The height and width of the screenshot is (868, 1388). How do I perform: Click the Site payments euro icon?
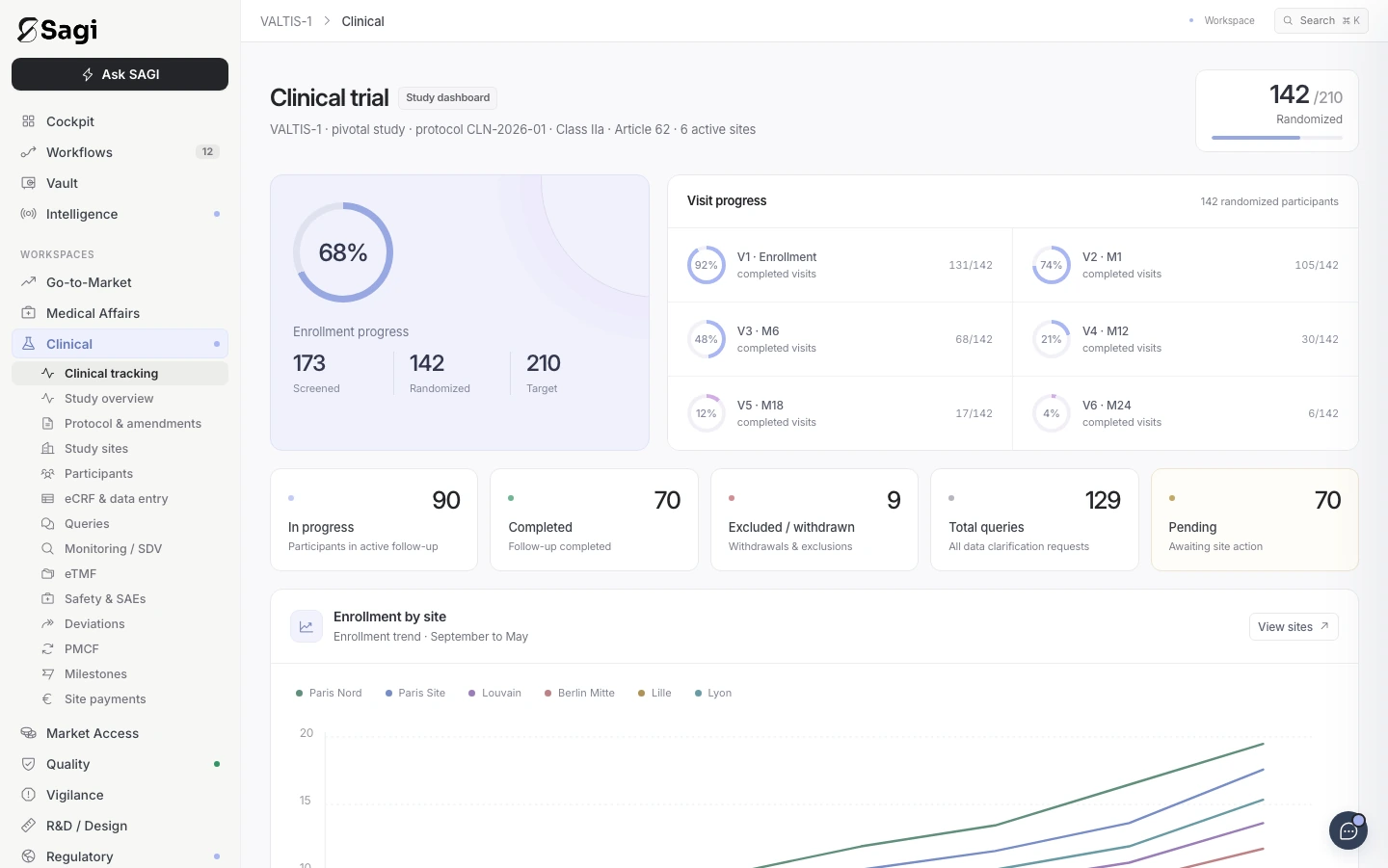[47, 698]
